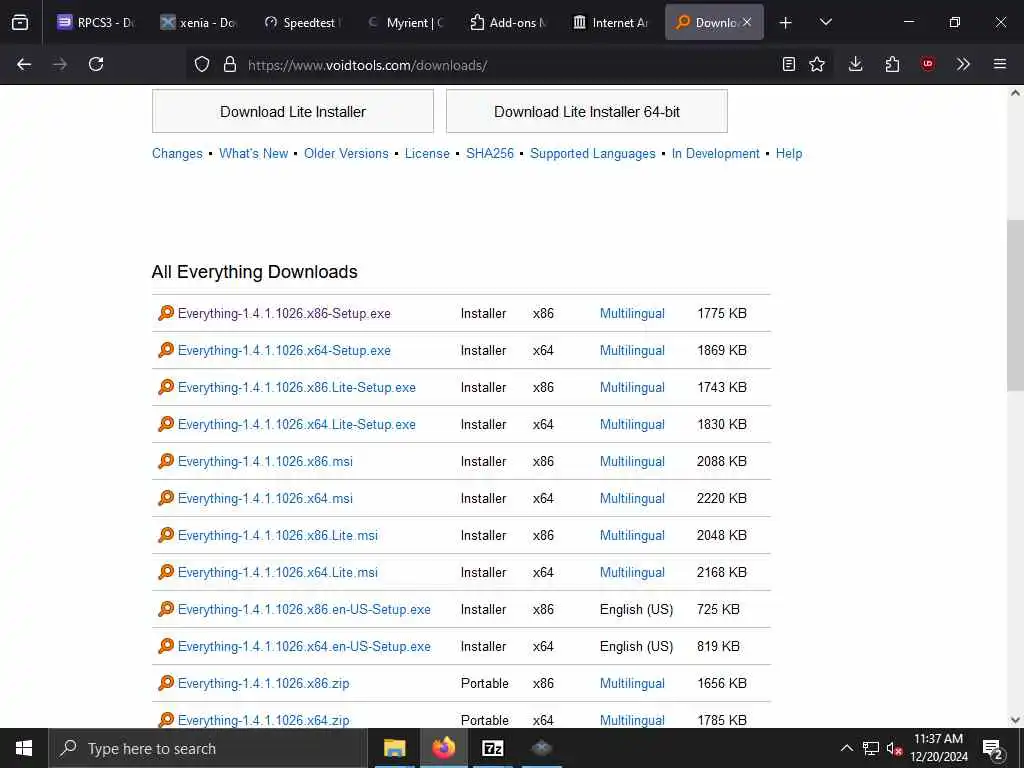The image size is (1024, 768).
Task: Click the Everything icon beside x64.msi
Action: [166, 498]
